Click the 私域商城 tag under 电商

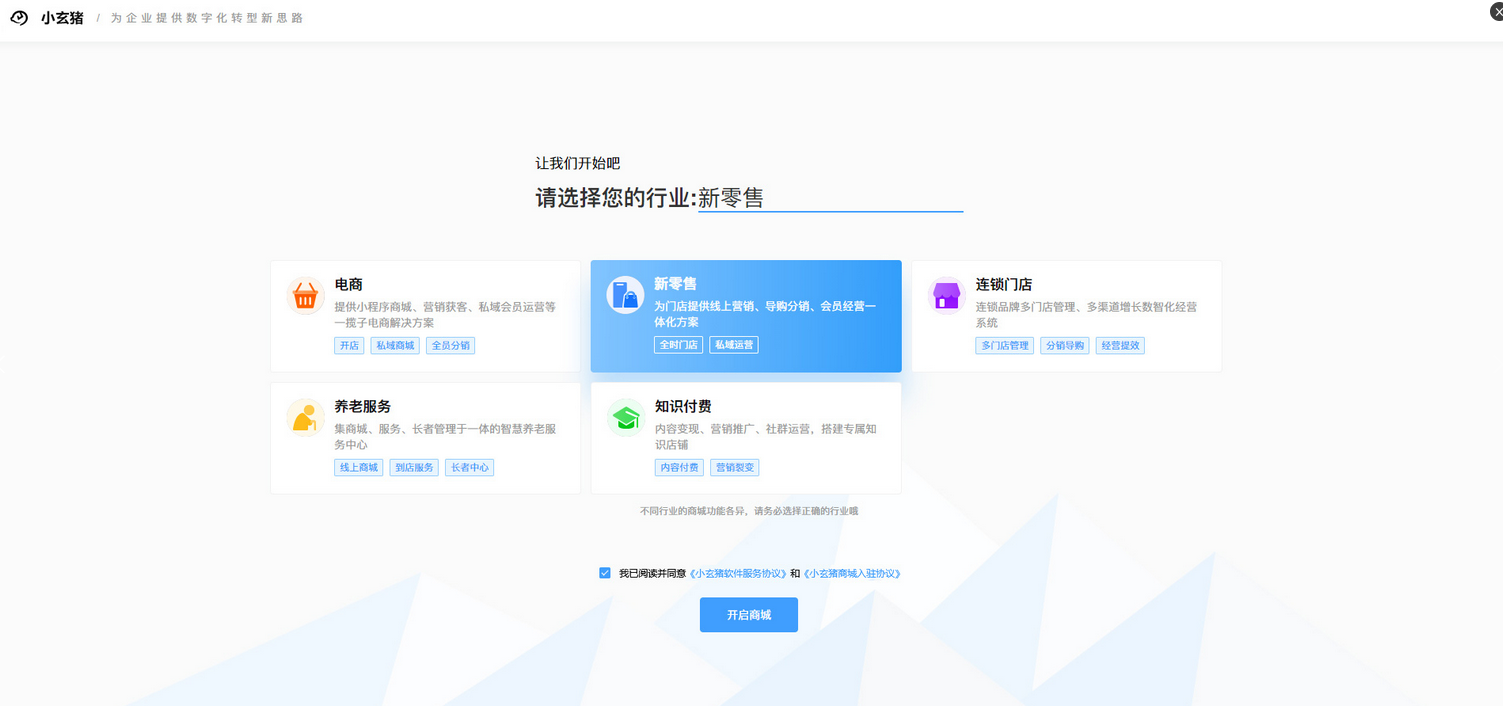(x=394, y=345)
